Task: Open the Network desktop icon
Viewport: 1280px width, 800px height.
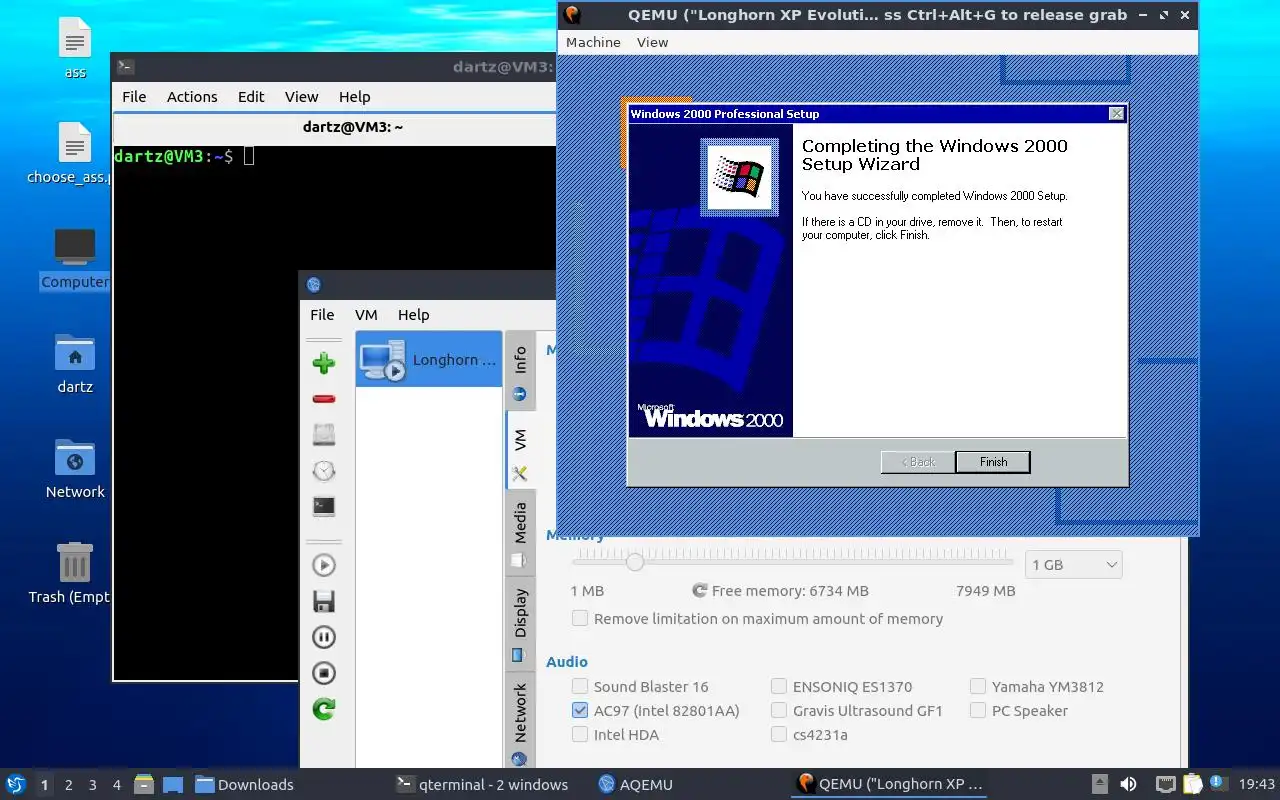Action: pos(75,468)
